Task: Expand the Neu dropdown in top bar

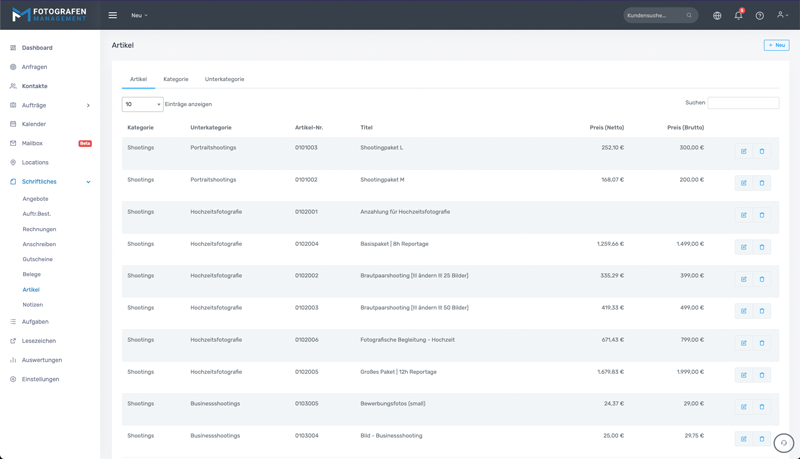Action: click(x=139, y=15)
